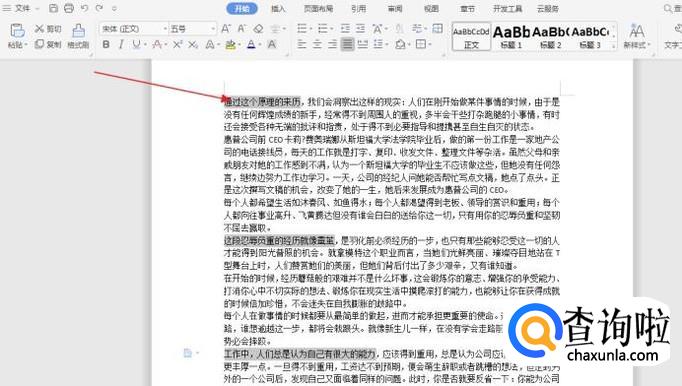Click the Cut (剪切) scissors icon
The height and width of the screenshot is (386, 682).
tap(40, 29)
